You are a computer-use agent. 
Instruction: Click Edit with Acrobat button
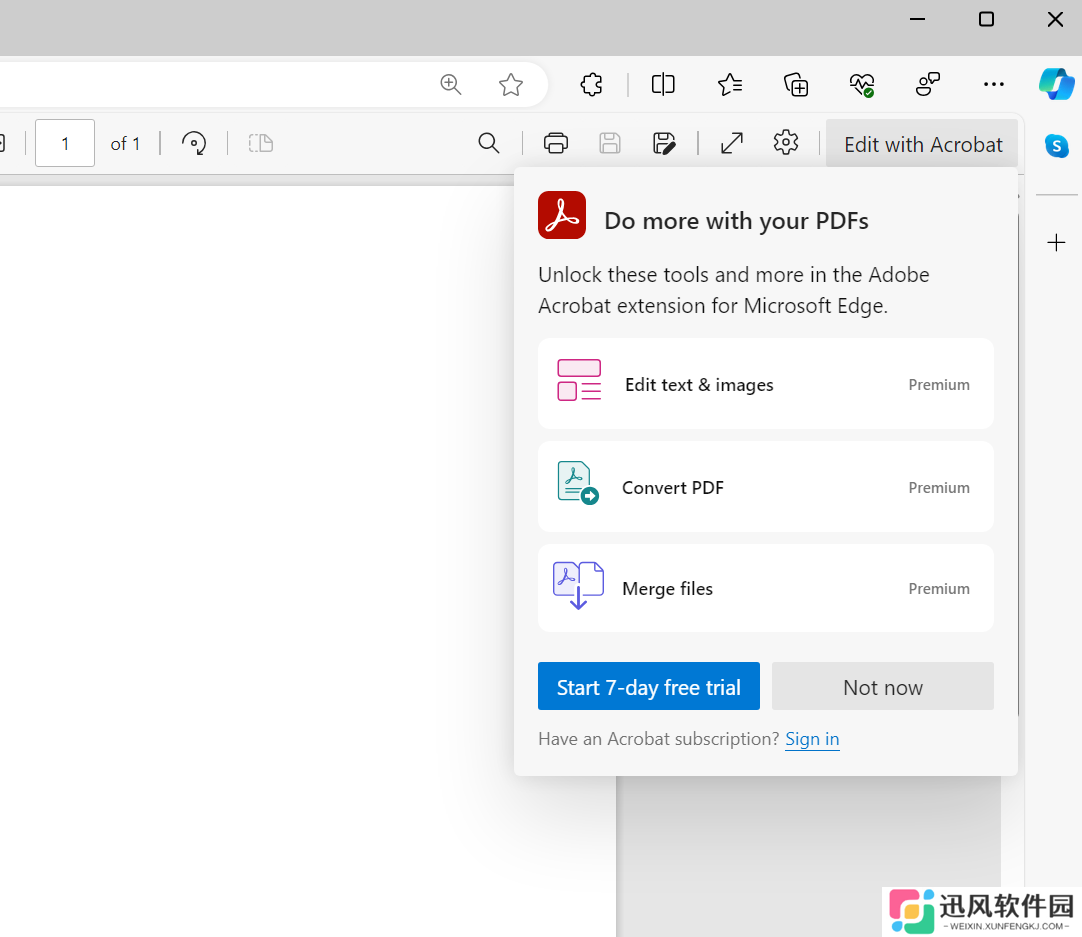[x=923, y=144]
